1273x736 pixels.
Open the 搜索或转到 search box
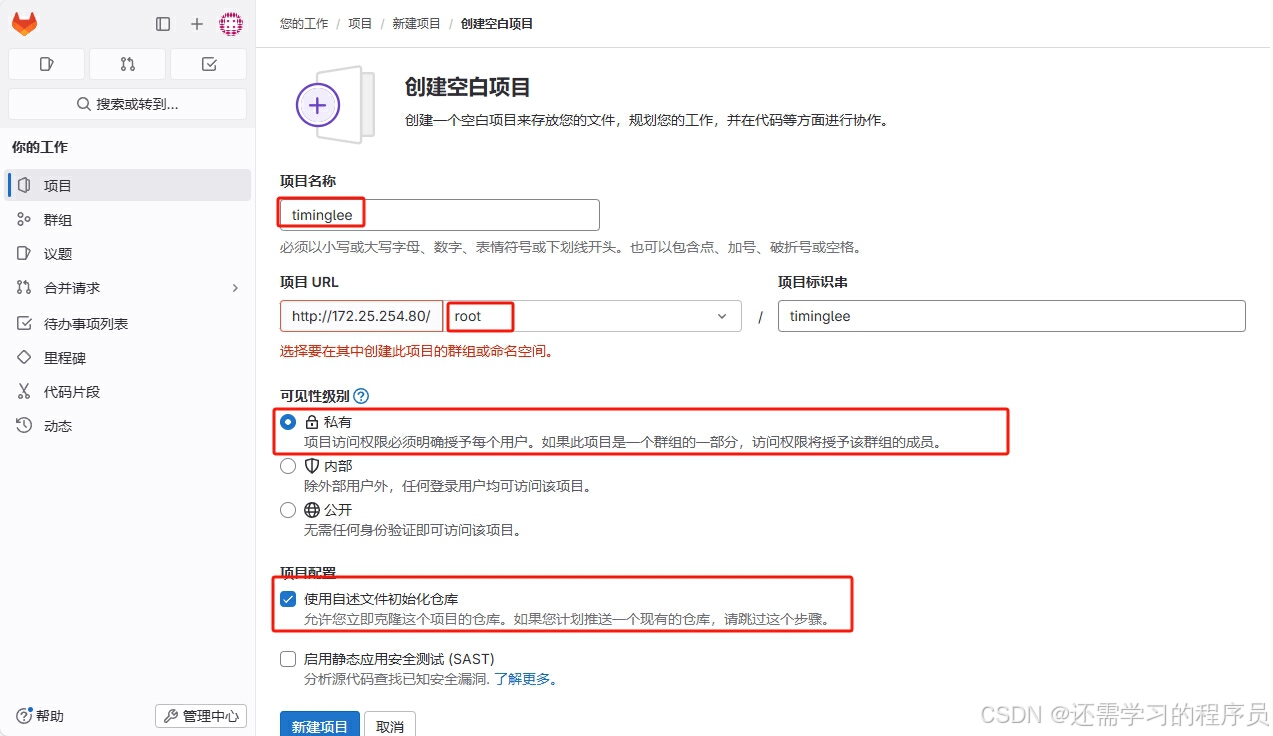(x=127, y=104)
